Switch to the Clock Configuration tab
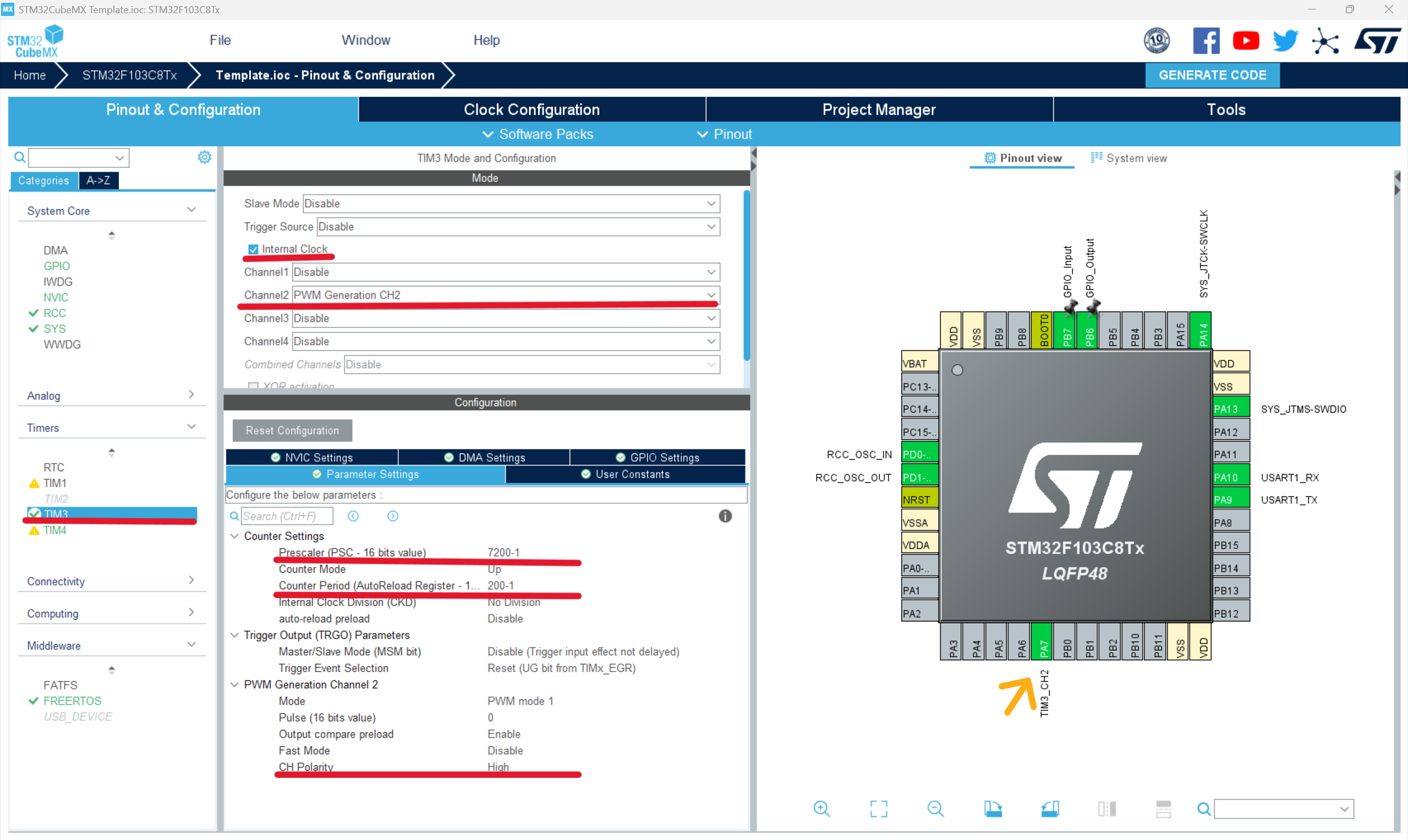Image resolution: width=1408 pixels, height=840 pixels. click(531, 109)
